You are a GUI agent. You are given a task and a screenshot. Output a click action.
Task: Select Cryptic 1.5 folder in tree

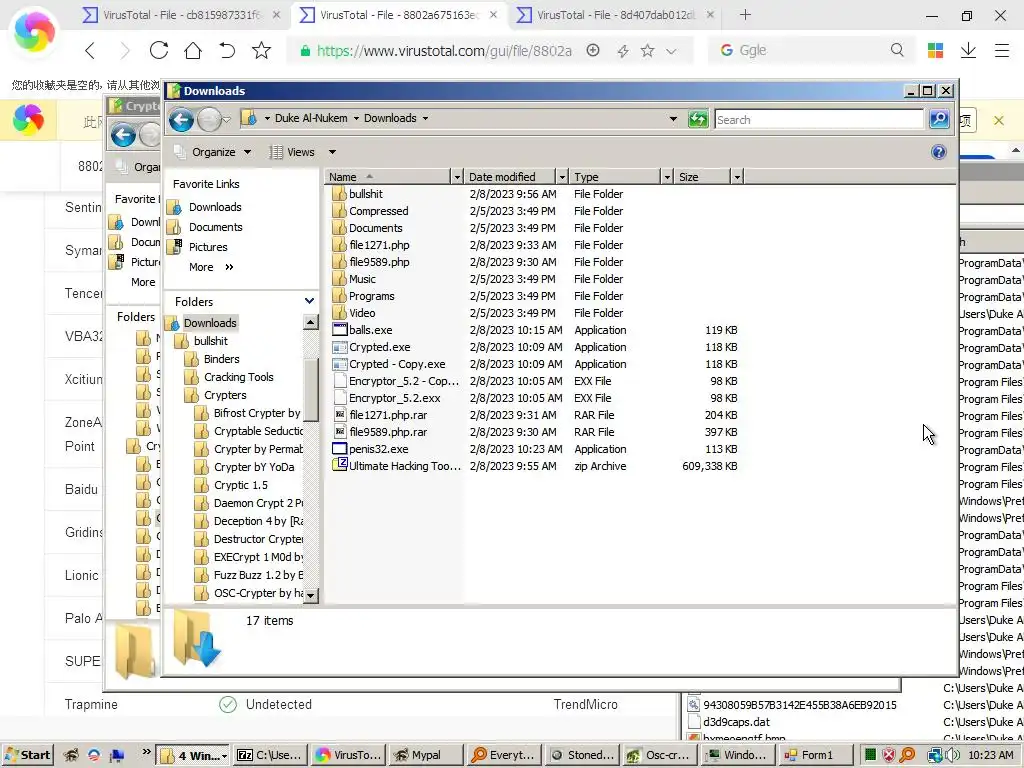pos(240,485)
